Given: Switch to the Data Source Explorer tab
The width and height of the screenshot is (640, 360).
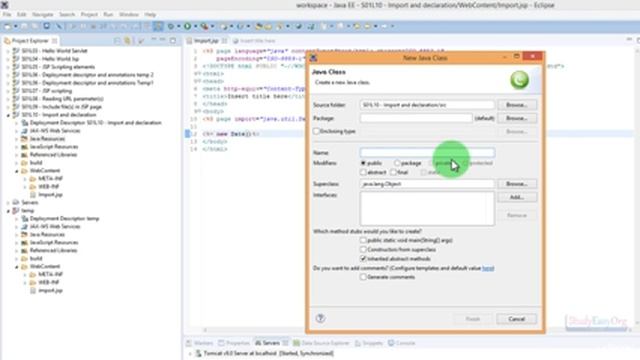Looking at the screenshot, I should click(x=322, y=343).
